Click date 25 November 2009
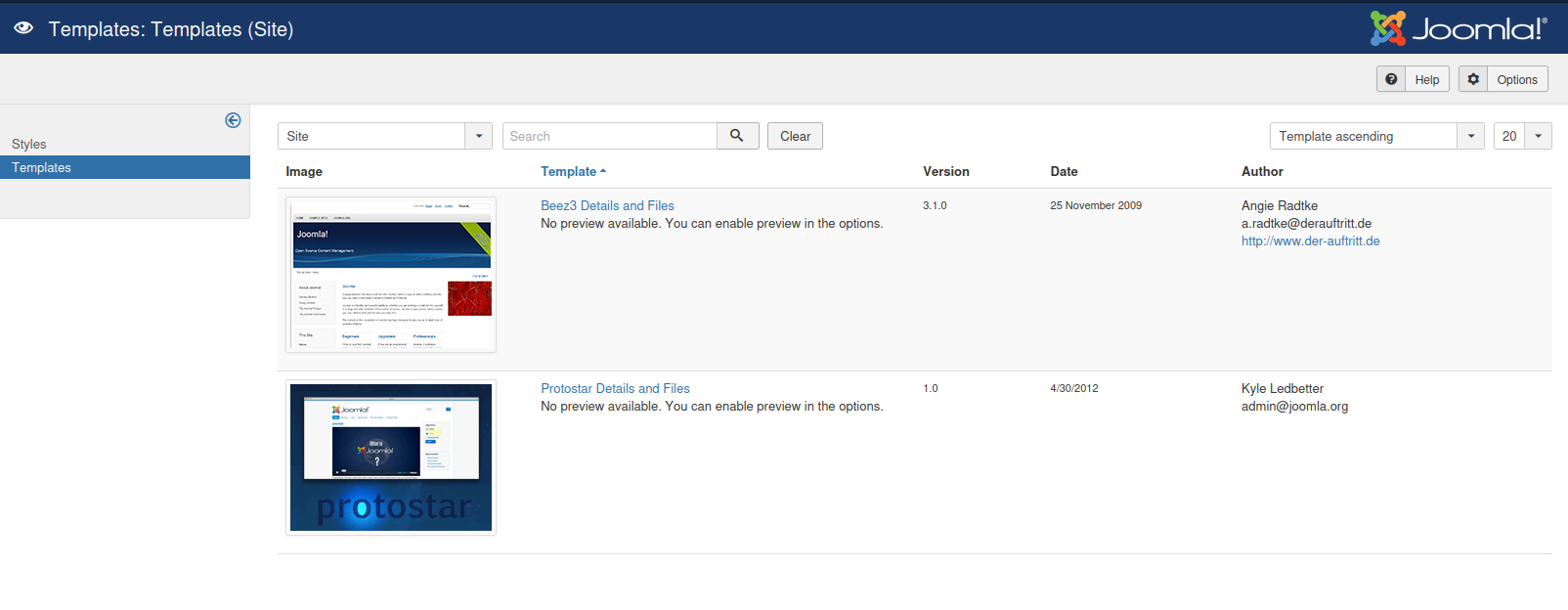 pyautogui.click(x=1096, y=205)
